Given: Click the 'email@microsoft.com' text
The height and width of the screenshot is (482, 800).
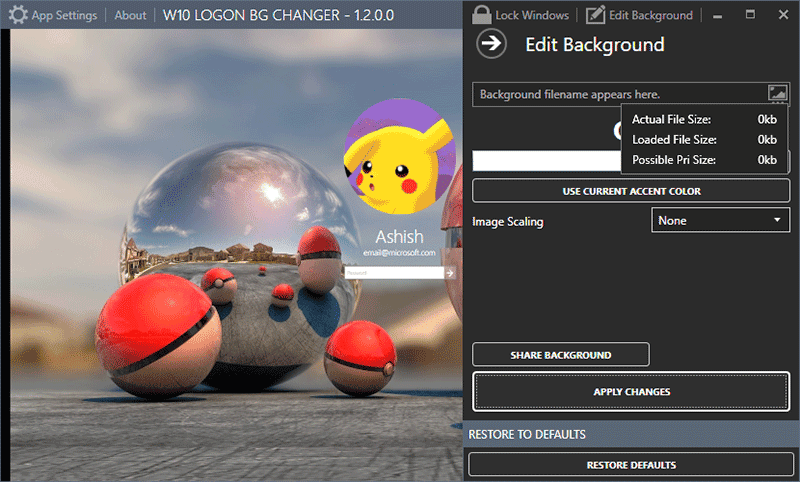Looking at the screenshot, I should click(x=399, y=252).
